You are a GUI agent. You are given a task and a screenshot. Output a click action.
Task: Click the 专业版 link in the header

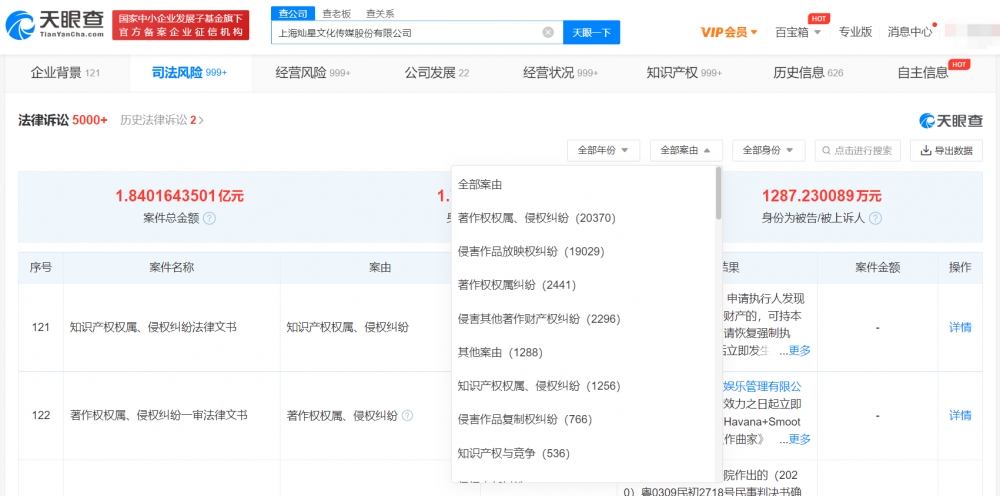point(855,32)
